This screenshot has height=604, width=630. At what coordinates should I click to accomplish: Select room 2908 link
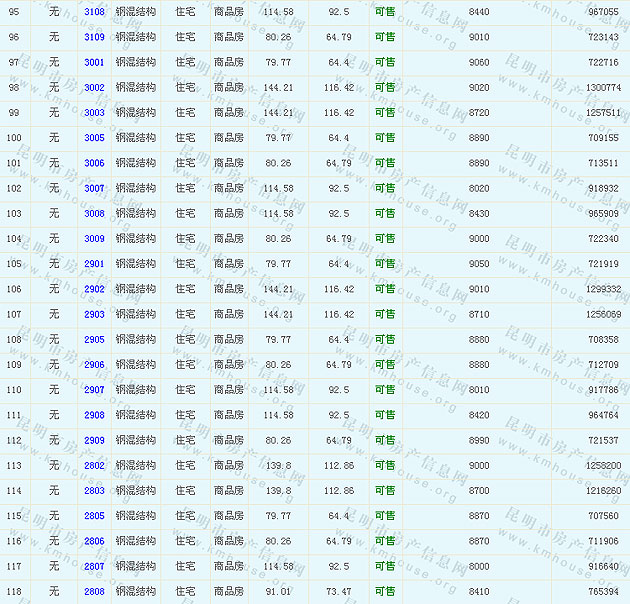[94, 415]
